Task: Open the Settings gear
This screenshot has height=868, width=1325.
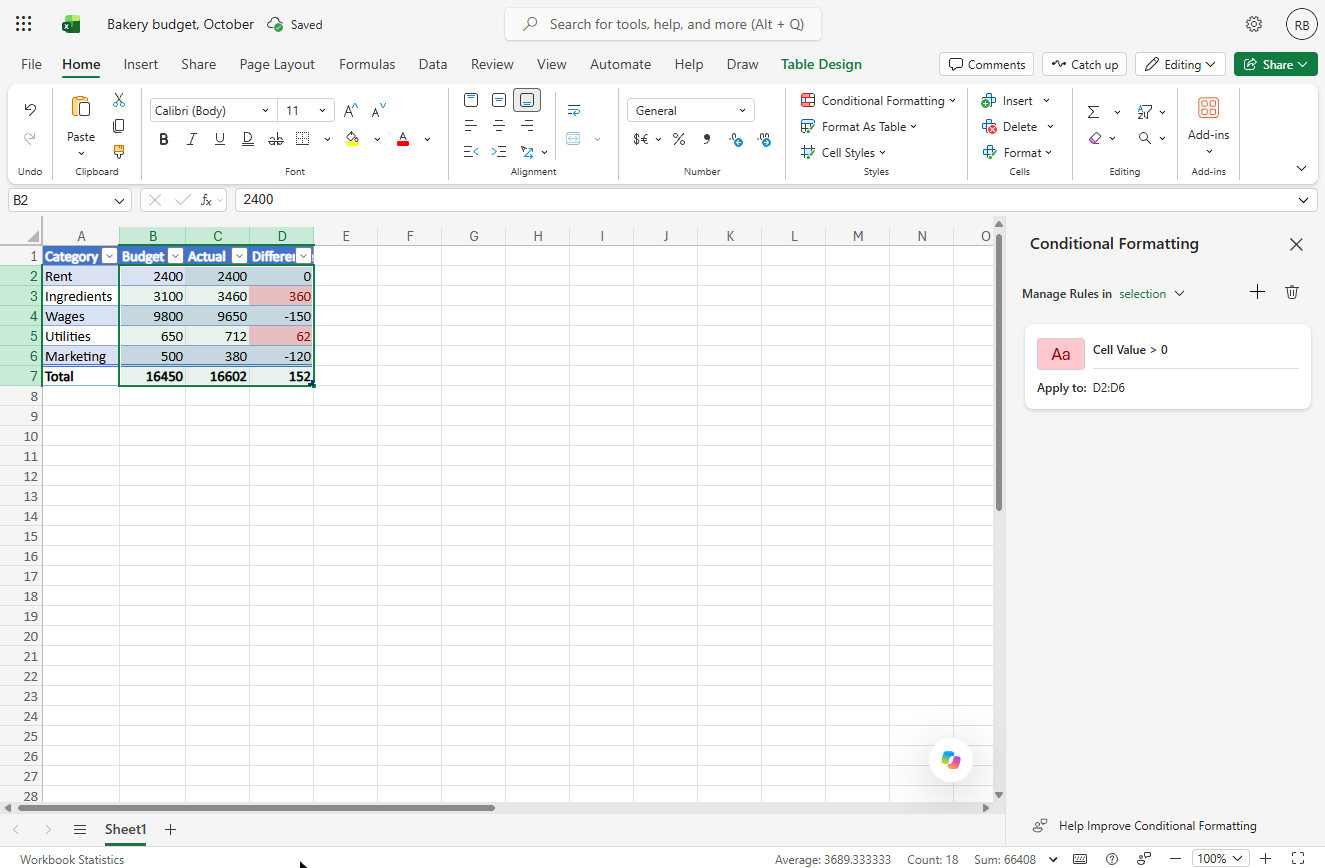Action: pos(1254,24)
